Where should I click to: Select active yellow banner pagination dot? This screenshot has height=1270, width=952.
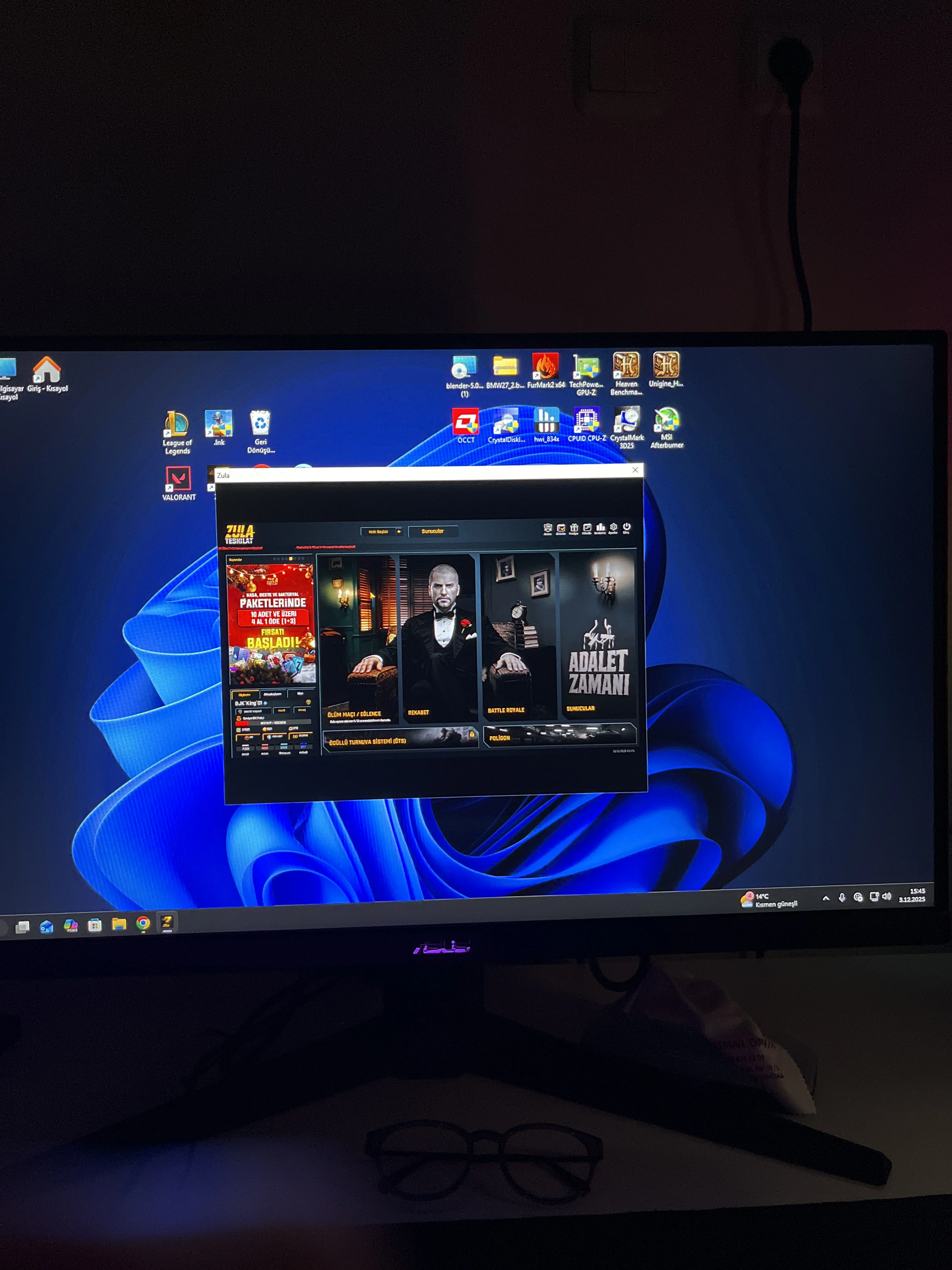click(291, 559)
